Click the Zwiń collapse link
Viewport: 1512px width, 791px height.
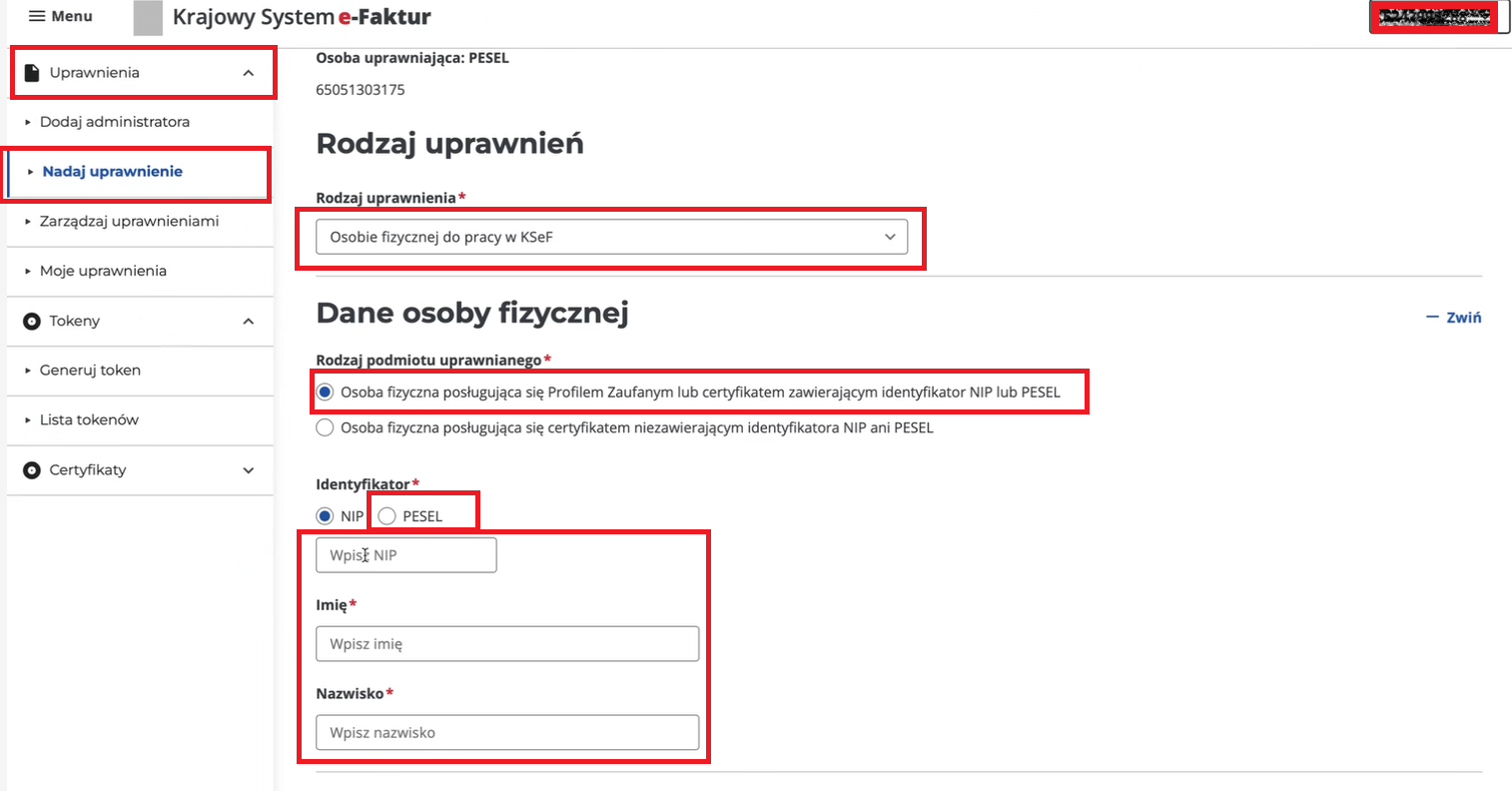coord(1455,318)
